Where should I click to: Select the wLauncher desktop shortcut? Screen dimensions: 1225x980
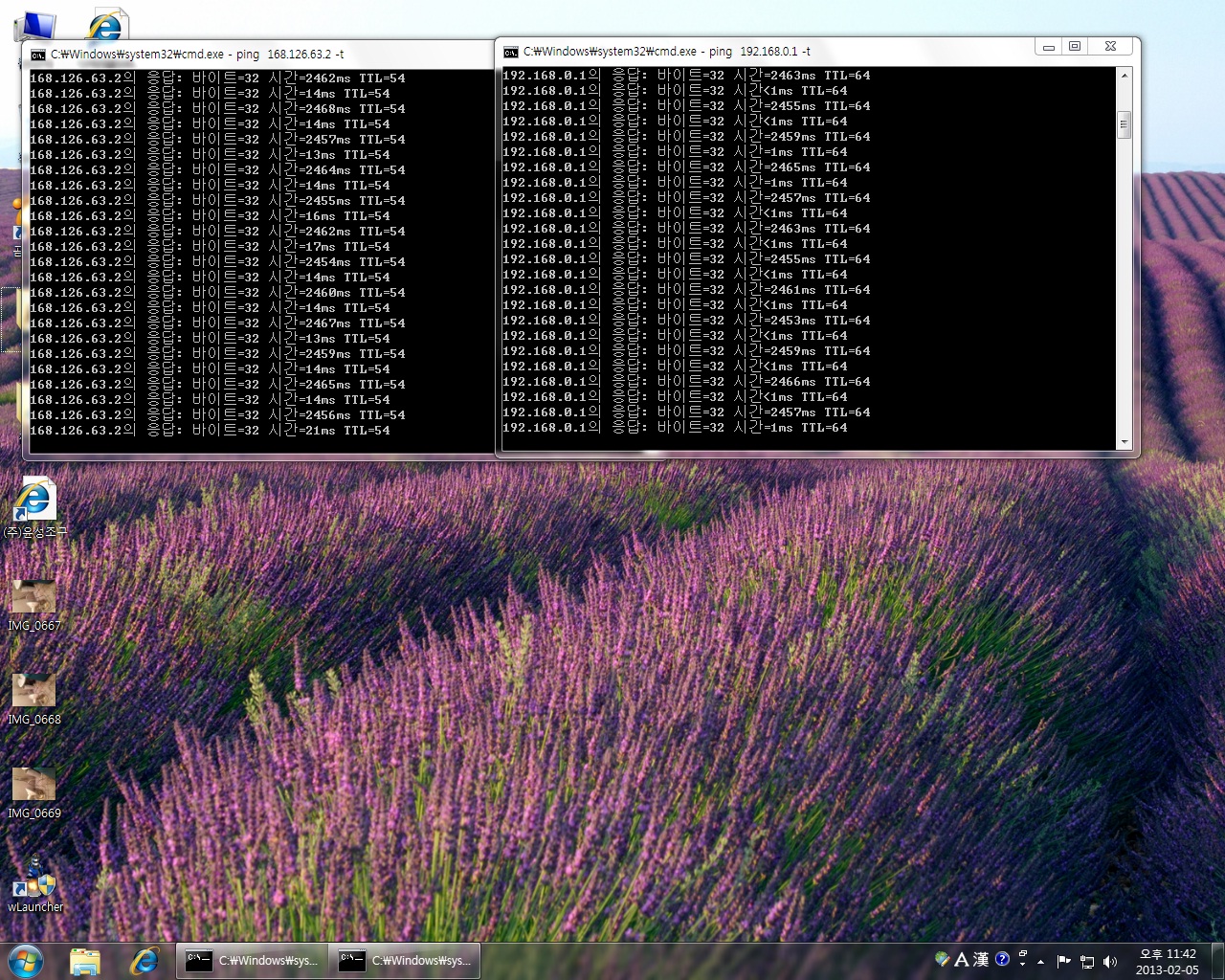[34, 882]
